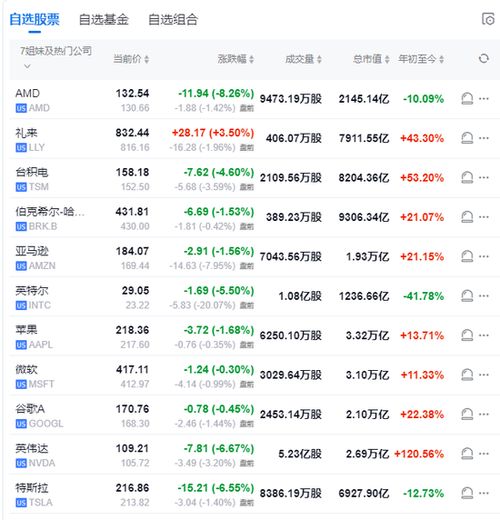Open more options for 微软 row

coord(484,374)
